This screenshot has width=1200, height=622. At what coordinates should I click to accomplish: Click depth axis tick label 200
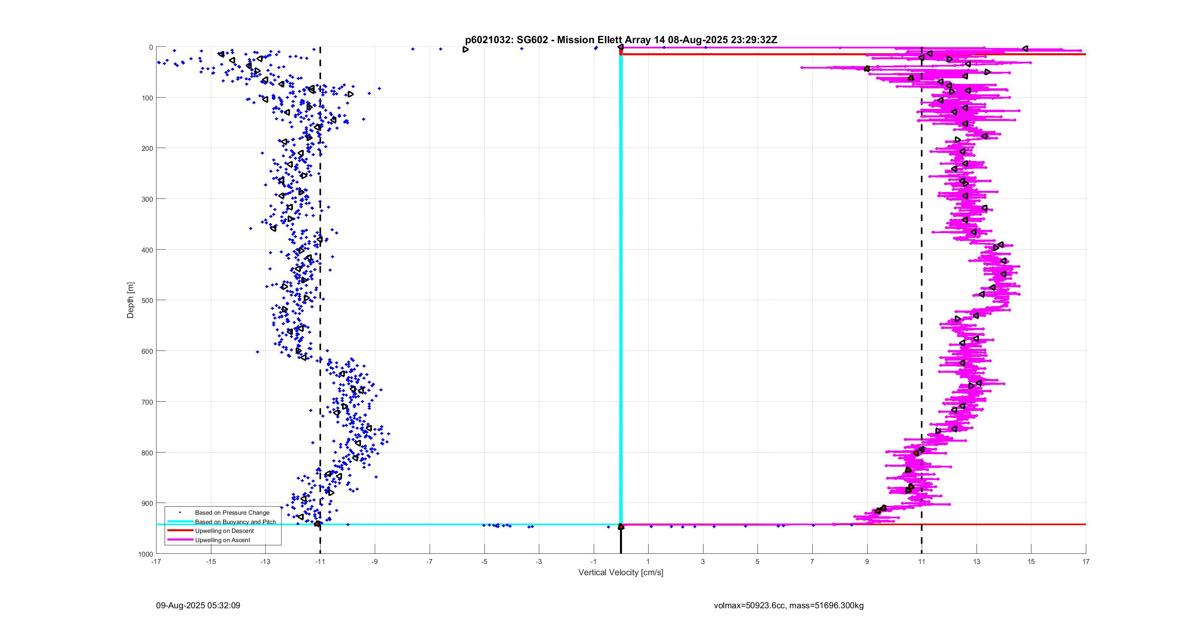coord(146,148)
